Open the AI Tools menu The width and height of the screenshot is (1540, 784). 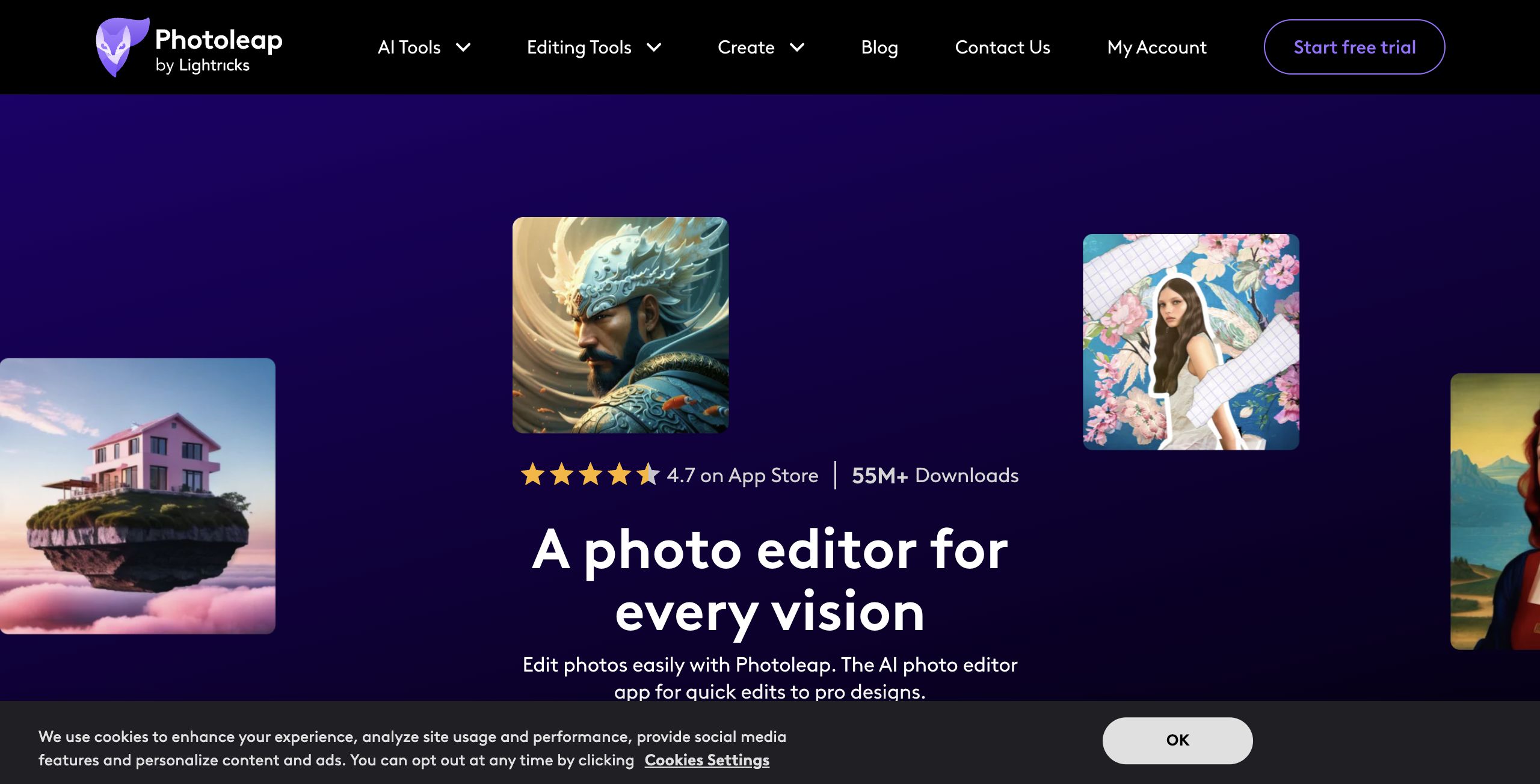pyautogui.click(x=409, y=47)
